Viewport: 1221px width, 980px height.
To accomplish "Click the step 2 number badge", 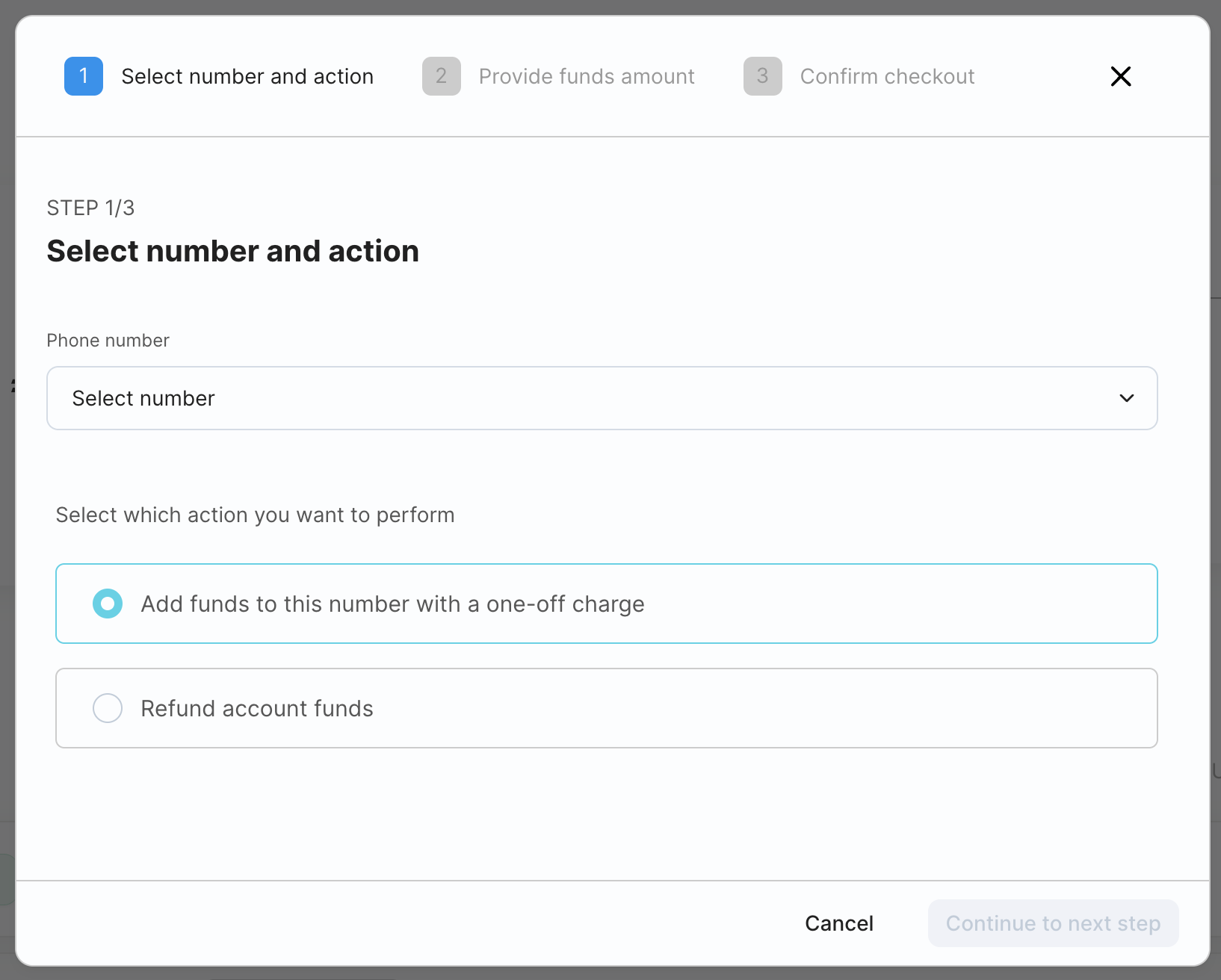I will pos(441,76).
